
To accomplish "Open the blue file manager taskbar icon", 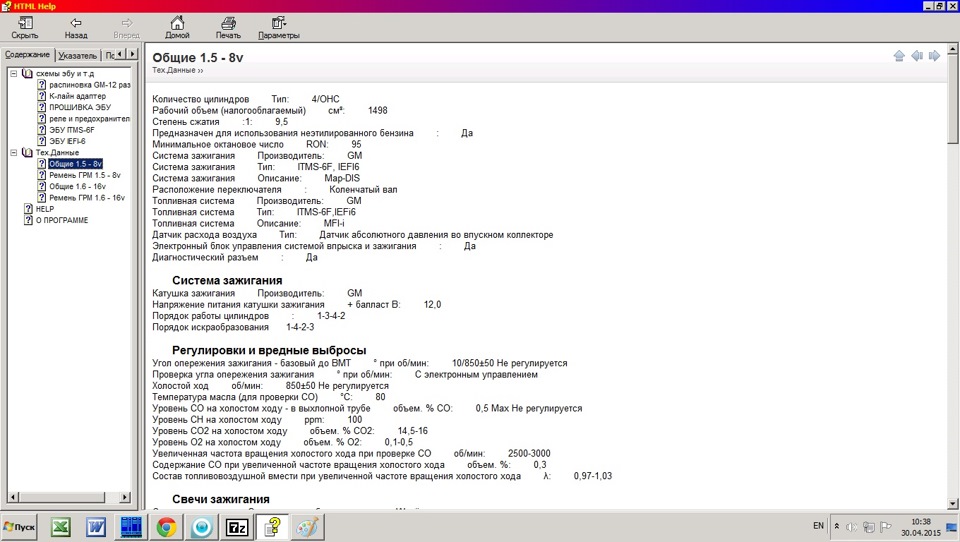I will (x=131, y=527).
